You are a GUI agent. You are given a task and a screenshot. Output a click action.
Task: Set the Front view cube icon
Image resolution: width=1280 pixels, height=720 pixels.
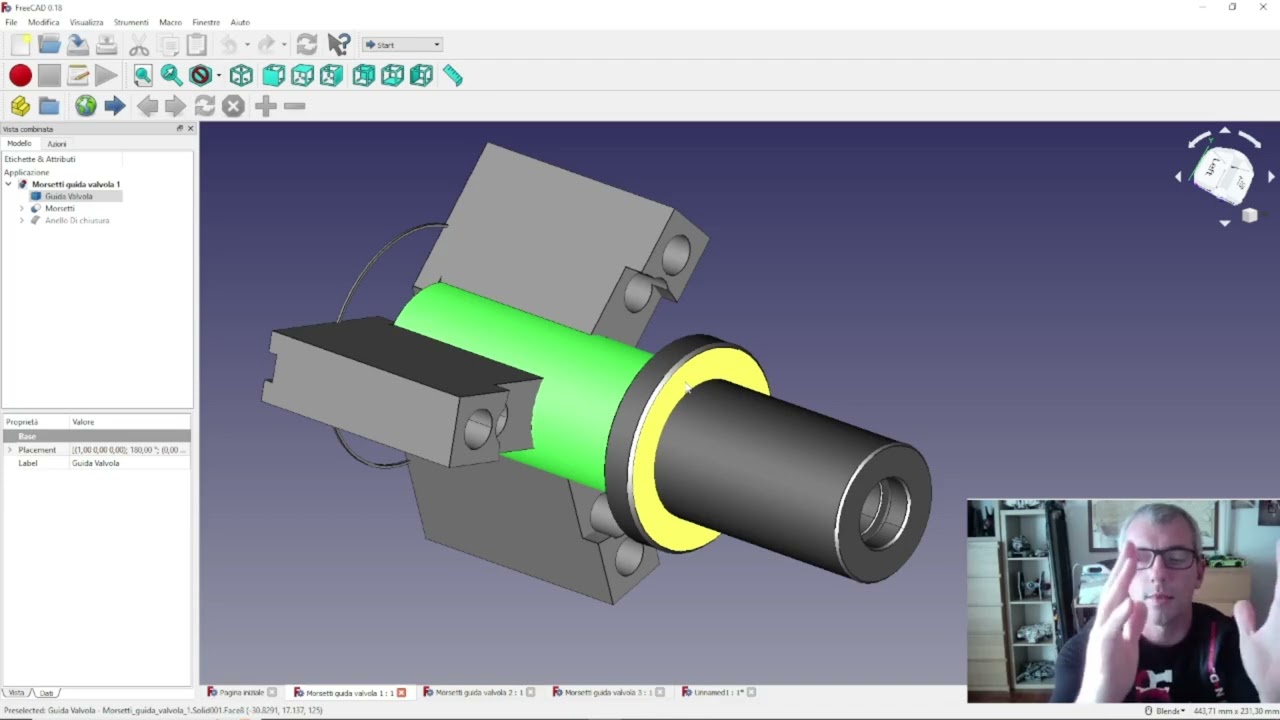[x=273, y=75]
